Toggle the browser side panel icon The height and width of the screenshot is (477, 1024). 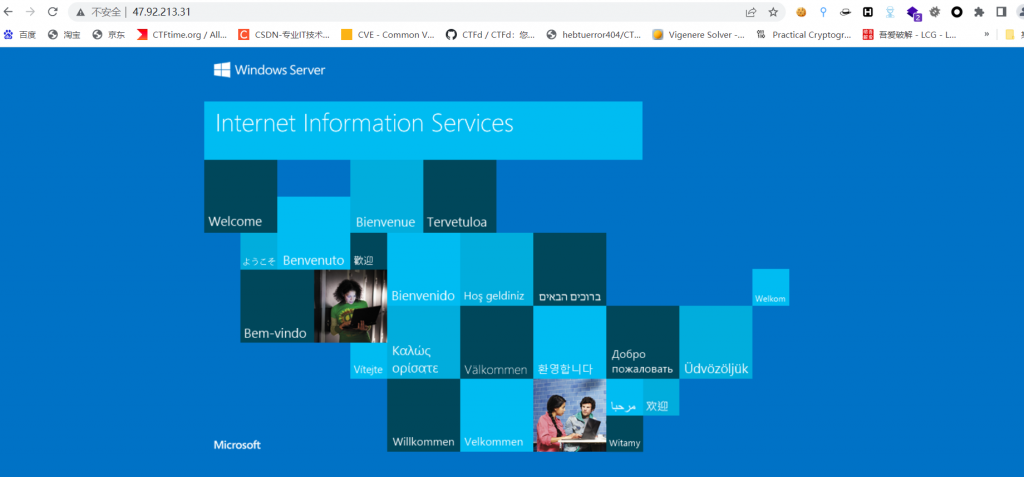(1000, 12)
